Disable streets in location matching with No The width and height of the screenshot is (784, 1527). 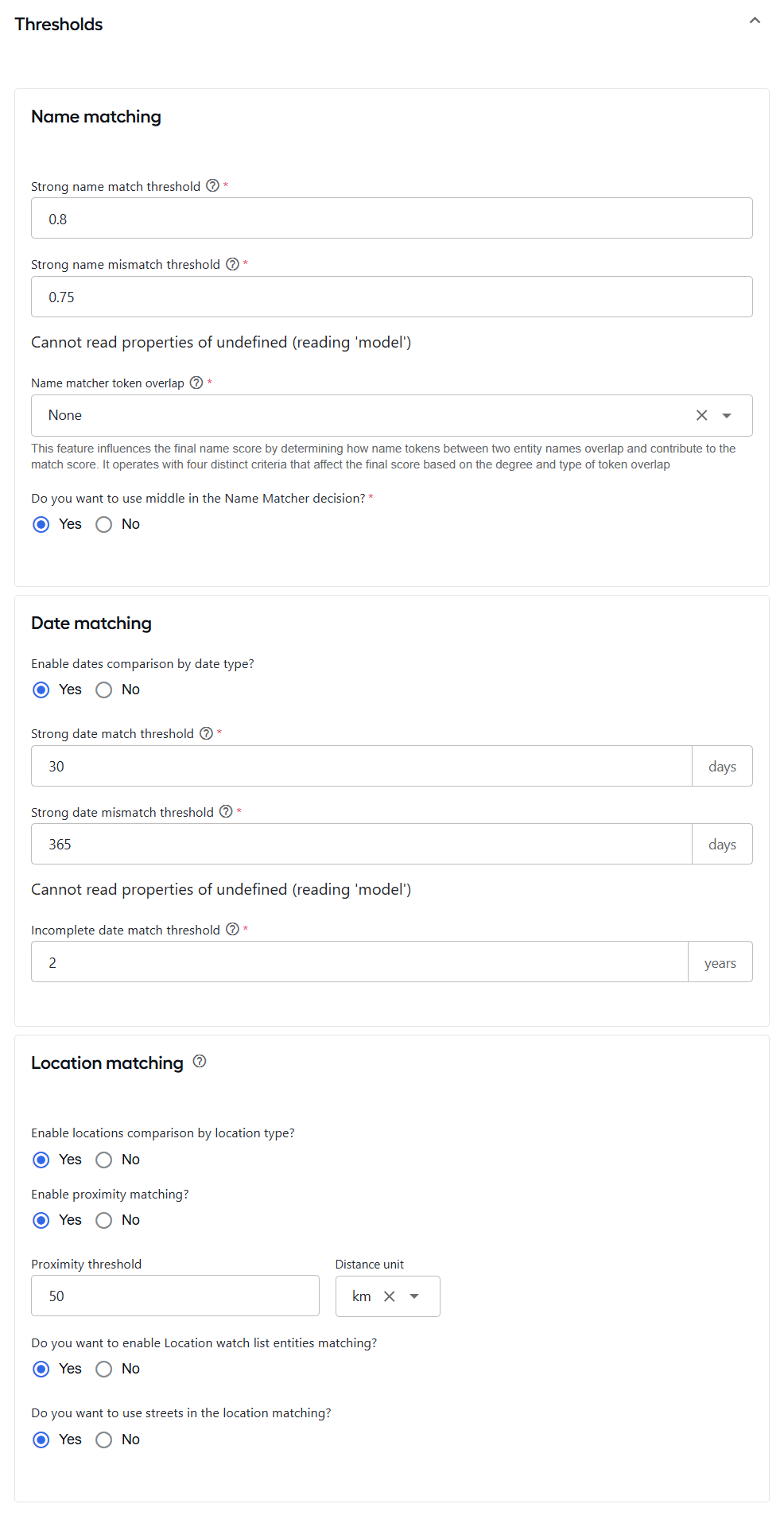point(103,1440)
